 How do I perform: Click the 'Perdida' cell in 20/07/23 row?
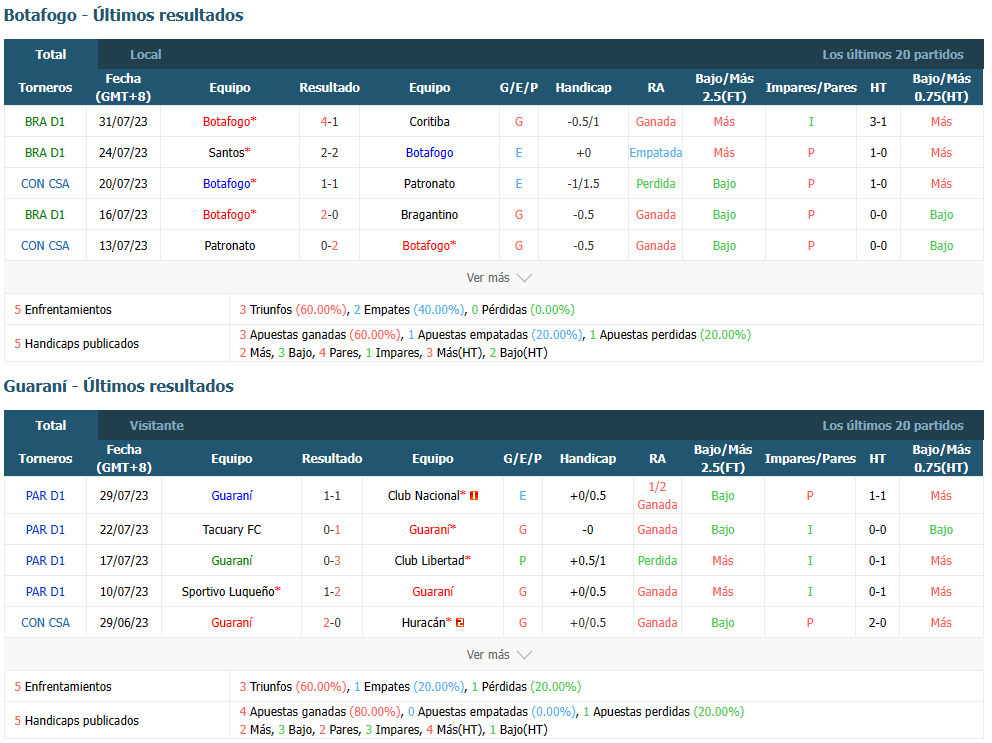tap(655, 184)
